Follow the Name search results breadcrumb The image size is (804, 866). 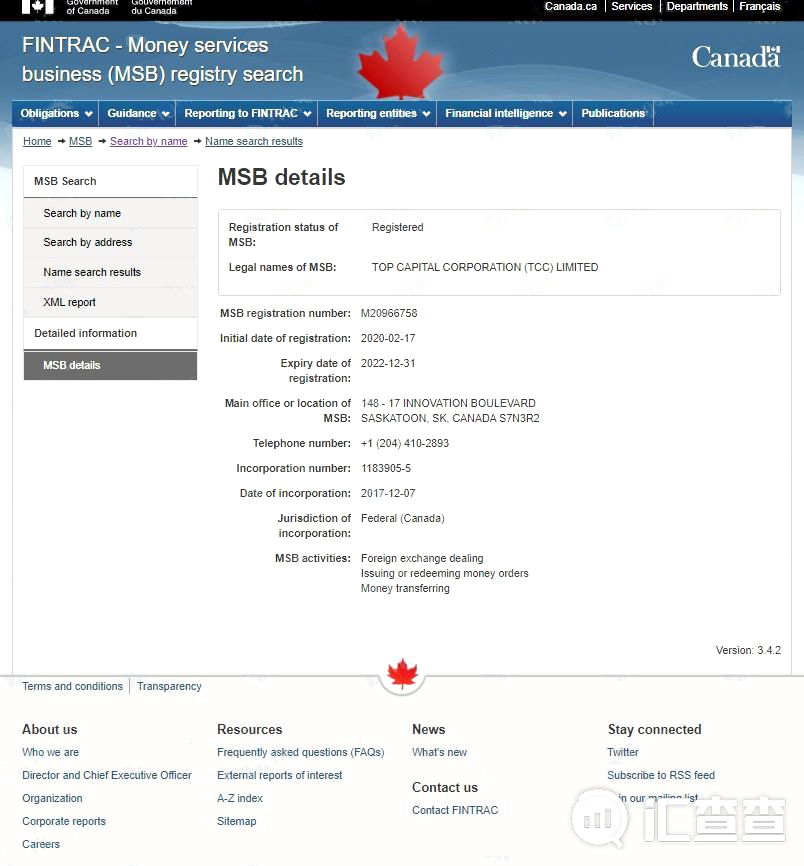pos(254,141)
